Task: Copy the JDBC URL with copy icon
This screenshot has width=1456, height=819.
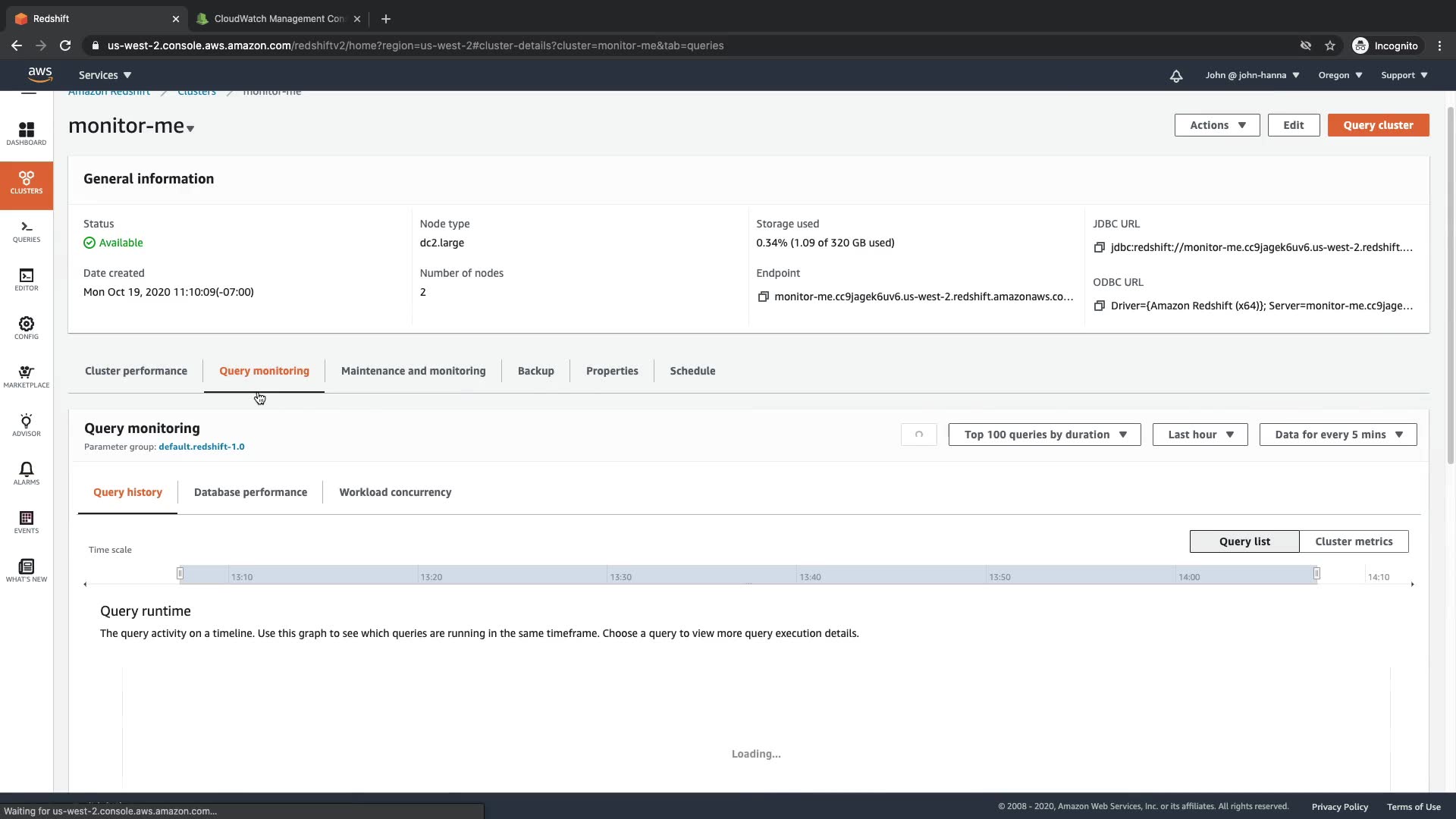Action: [1099, 247]
